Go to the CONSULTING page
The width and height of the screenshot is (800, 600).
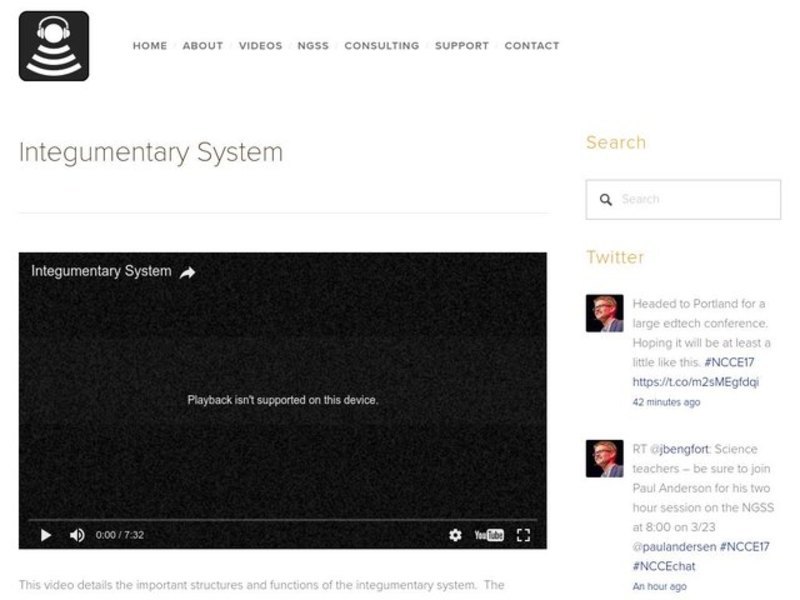(x=381, y=45)
